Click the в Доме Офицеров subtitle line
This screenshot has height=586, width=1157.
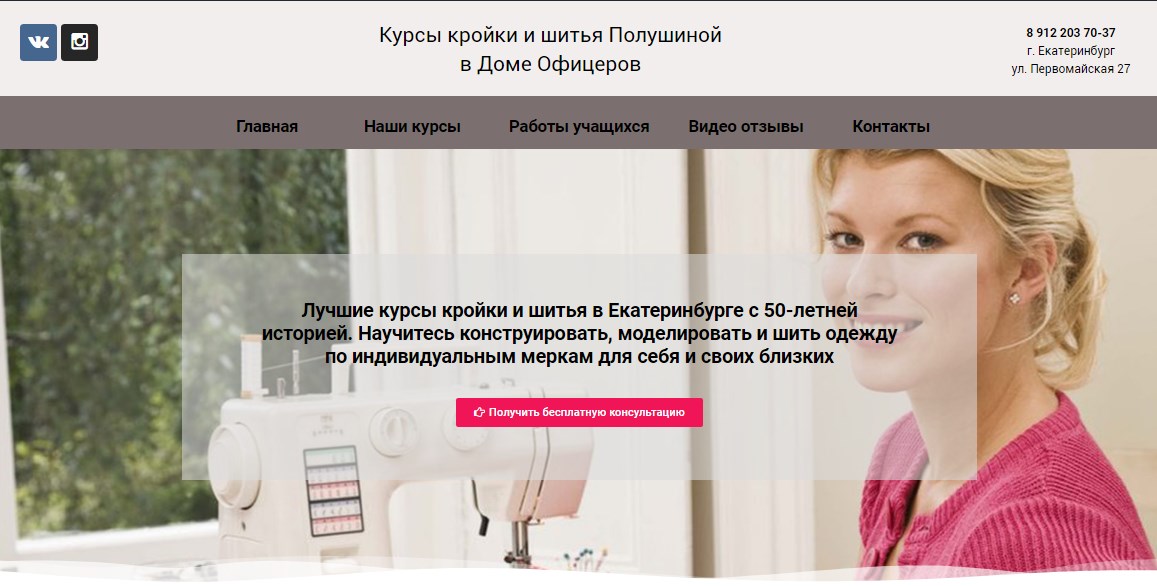click(550, 64)
